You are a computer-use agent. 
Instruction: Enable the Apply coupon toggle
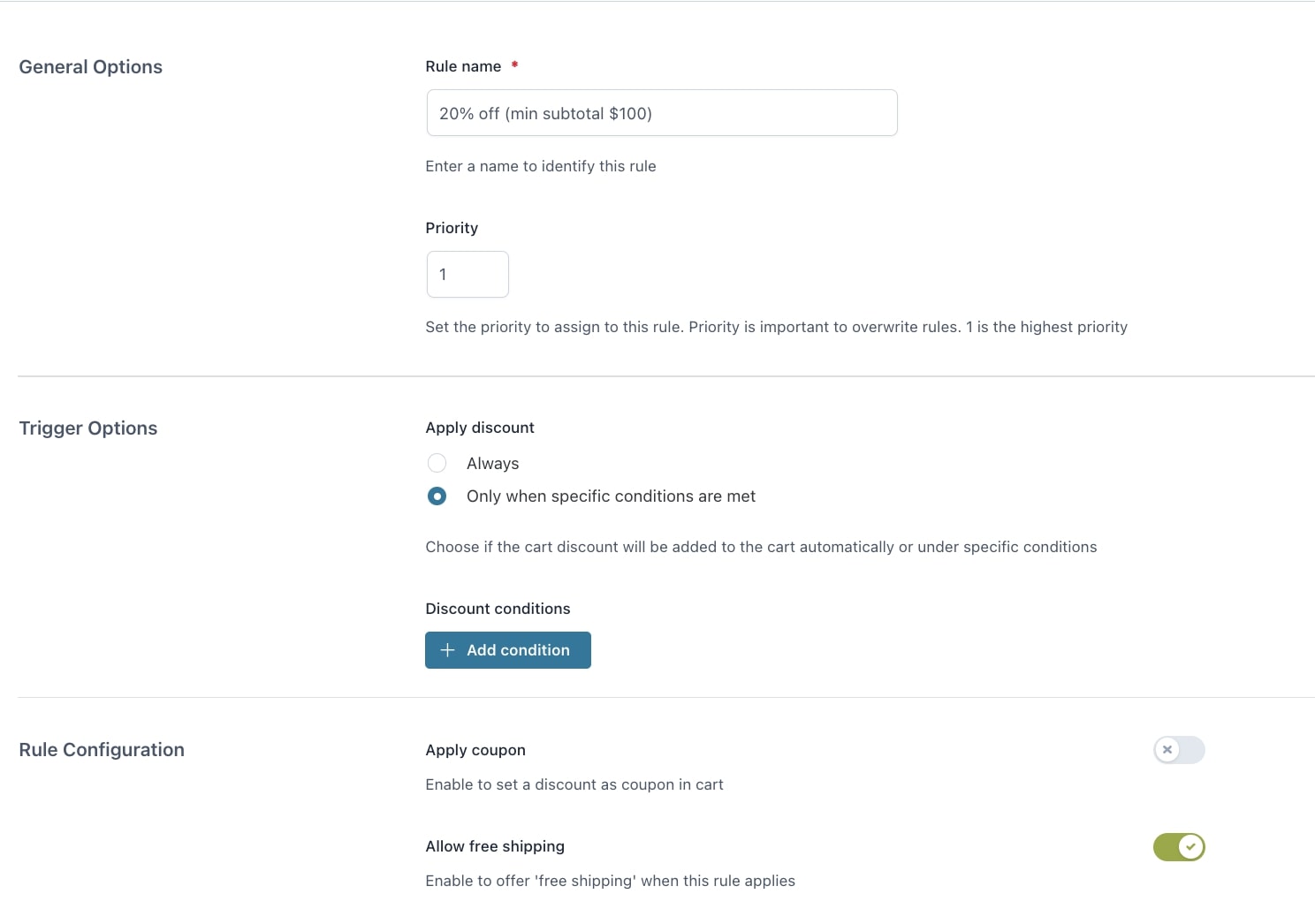point(1179,750)
